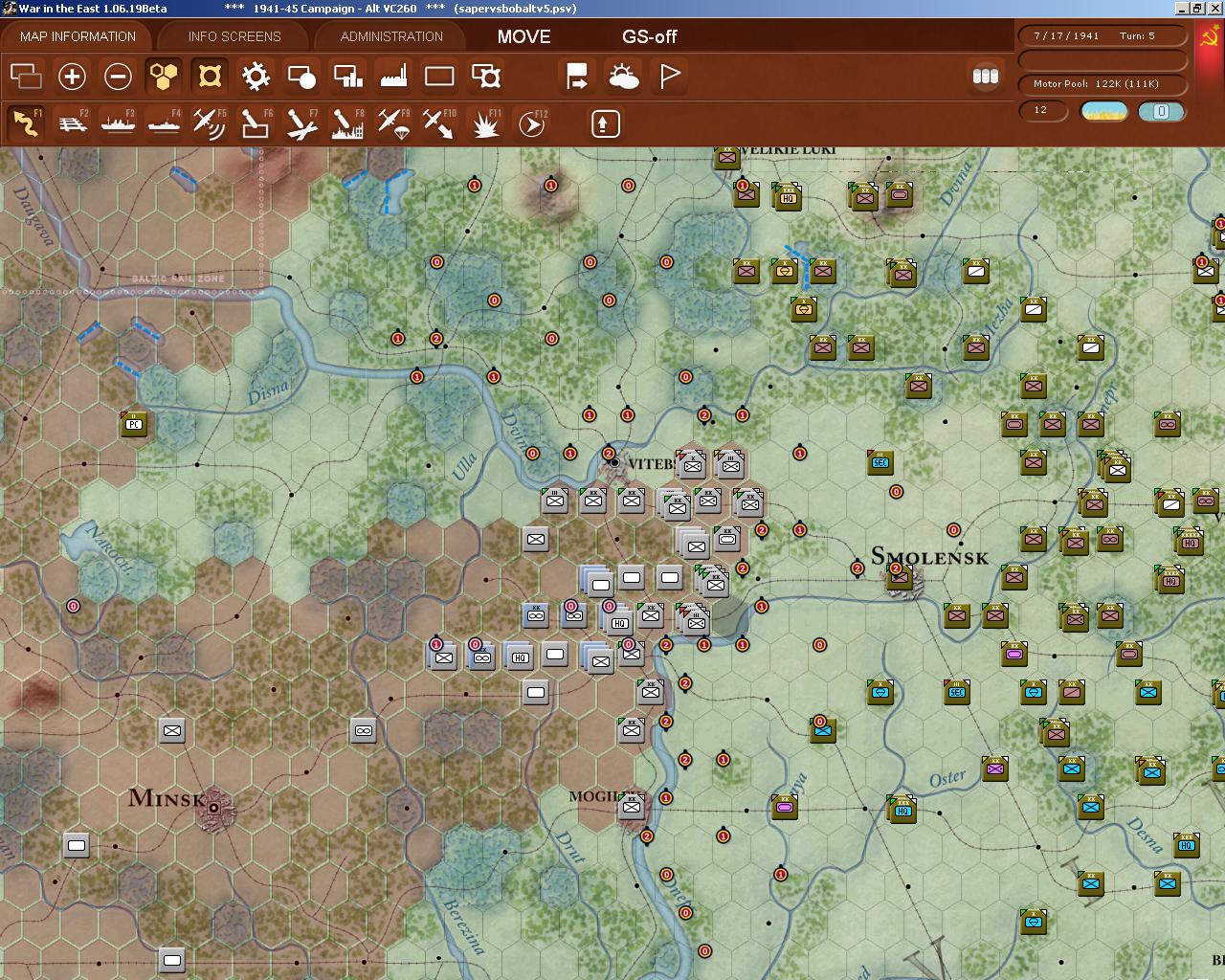Select the white armored counter southwest of Minsk
The height and width of the screenshot is (980, 1225).
[x=77, y=845]
